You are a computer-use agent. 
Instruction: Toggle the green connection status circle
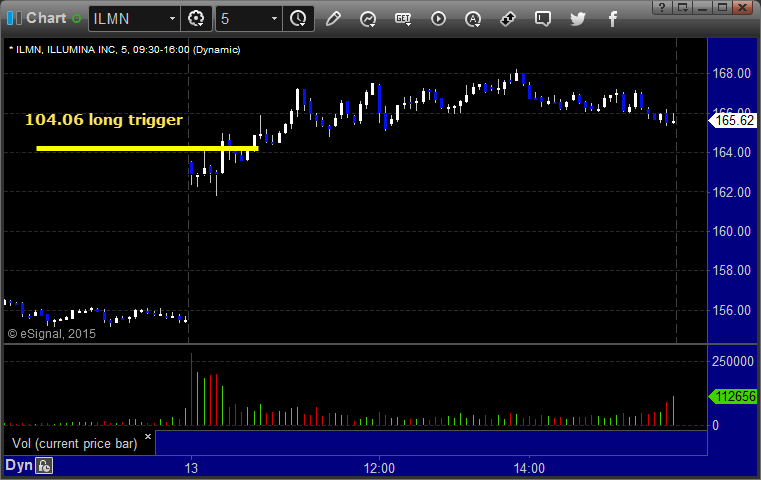click(x=76, y=19)
